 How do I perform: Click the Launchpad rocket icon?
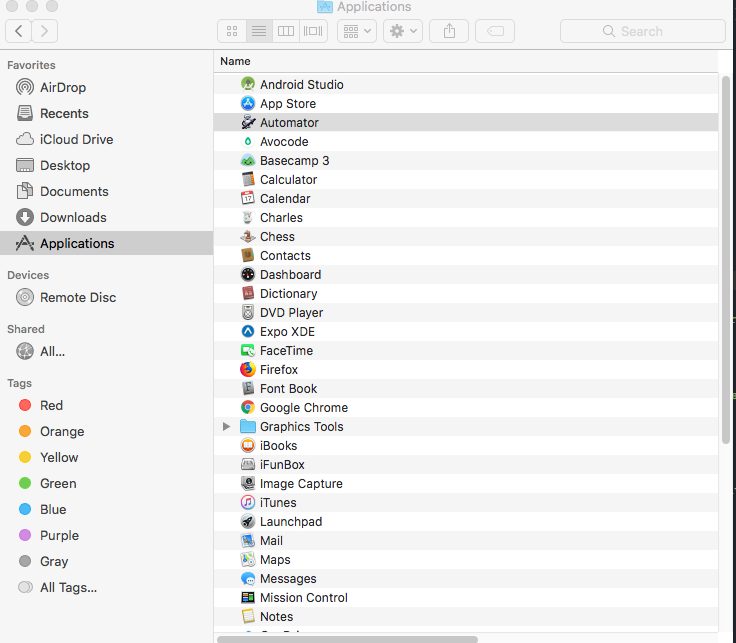[247, 521]
